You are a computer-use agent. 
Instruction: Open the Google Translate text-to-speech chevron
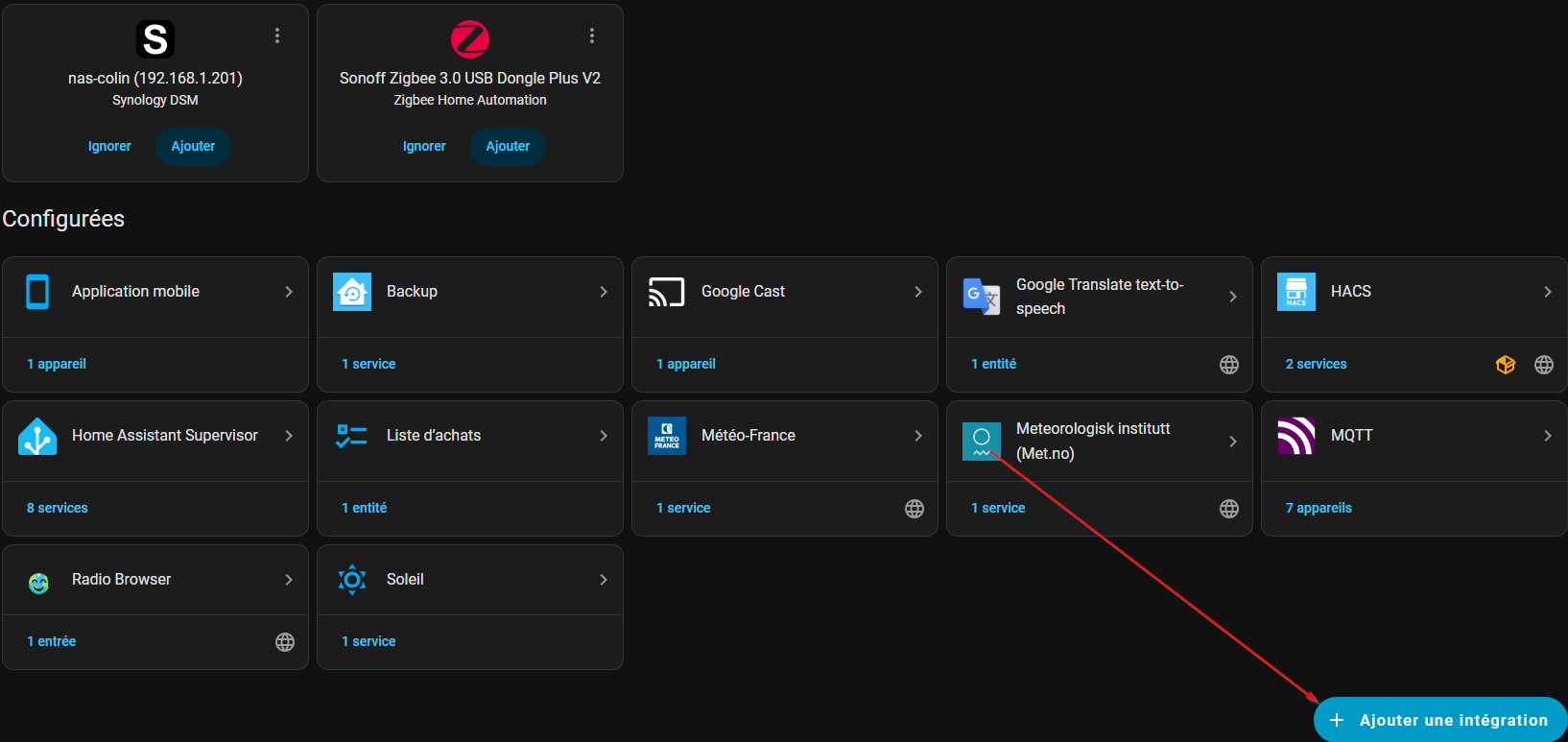tap(1233, 297)
